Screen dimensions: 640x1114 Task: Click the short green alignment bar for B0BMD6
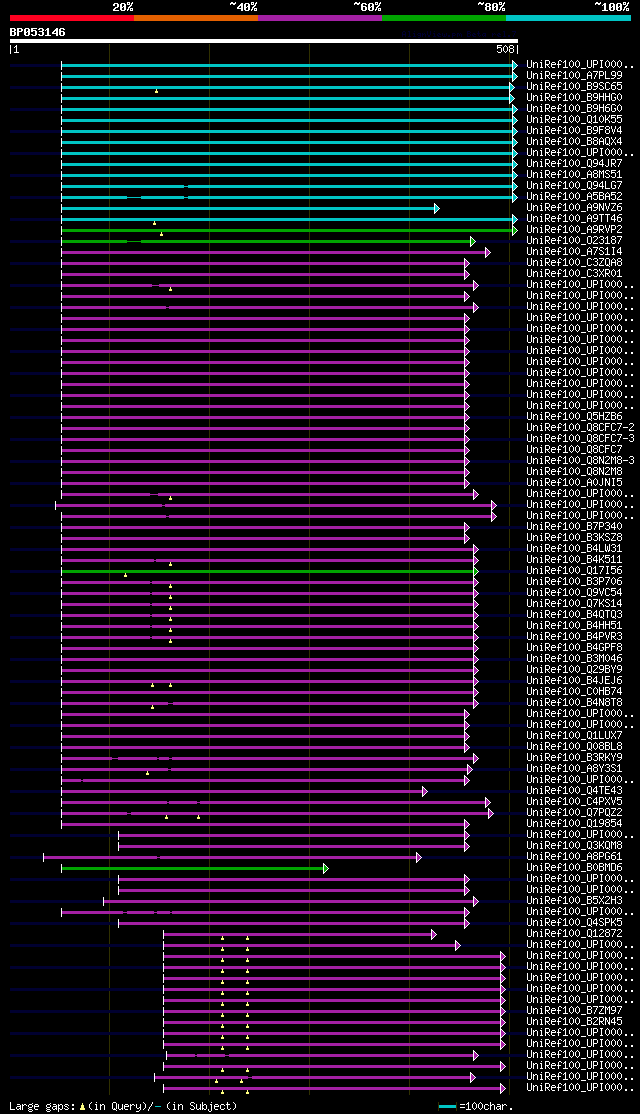point(195,868)
